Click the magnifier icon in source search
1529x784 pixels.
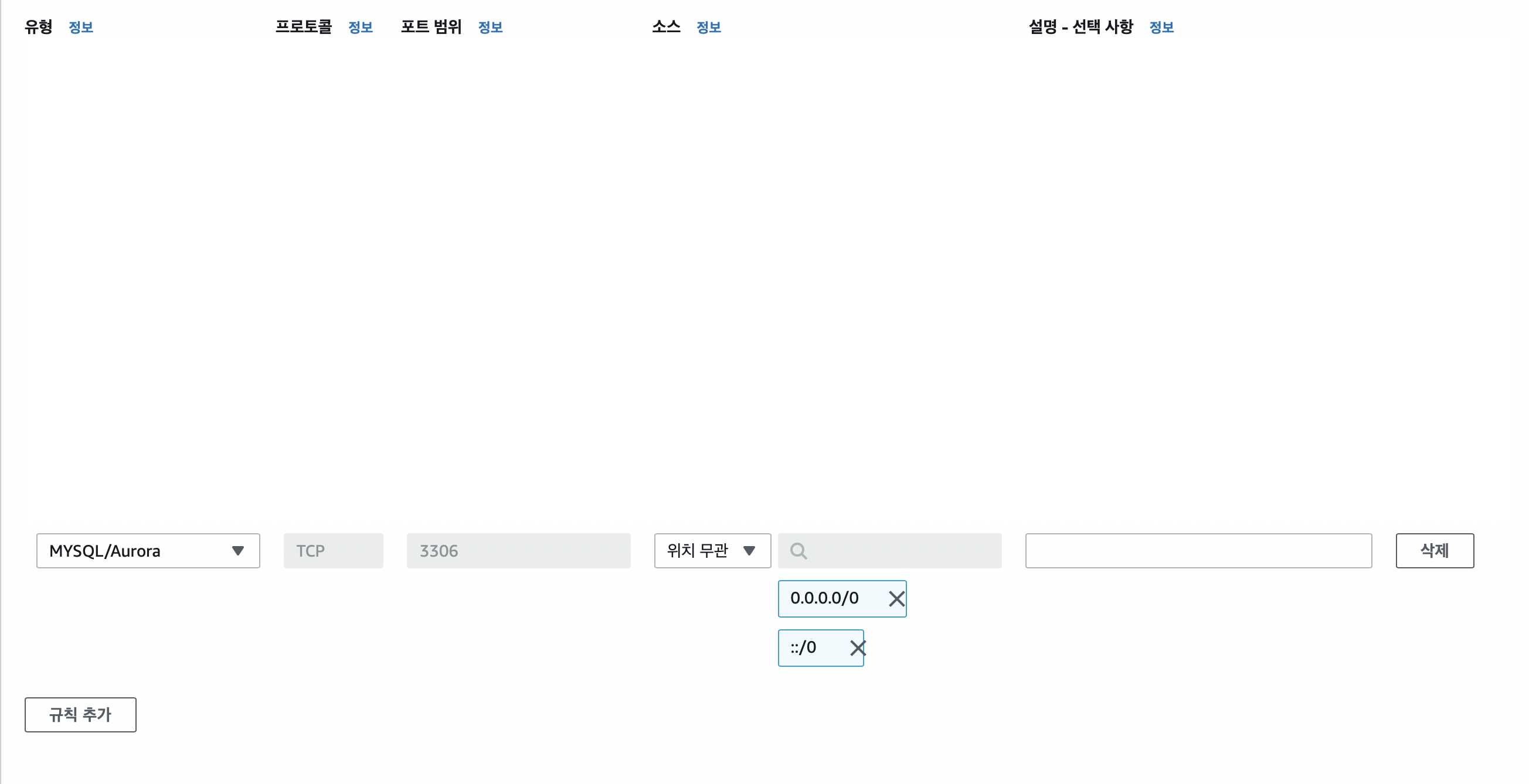(799, 551)
